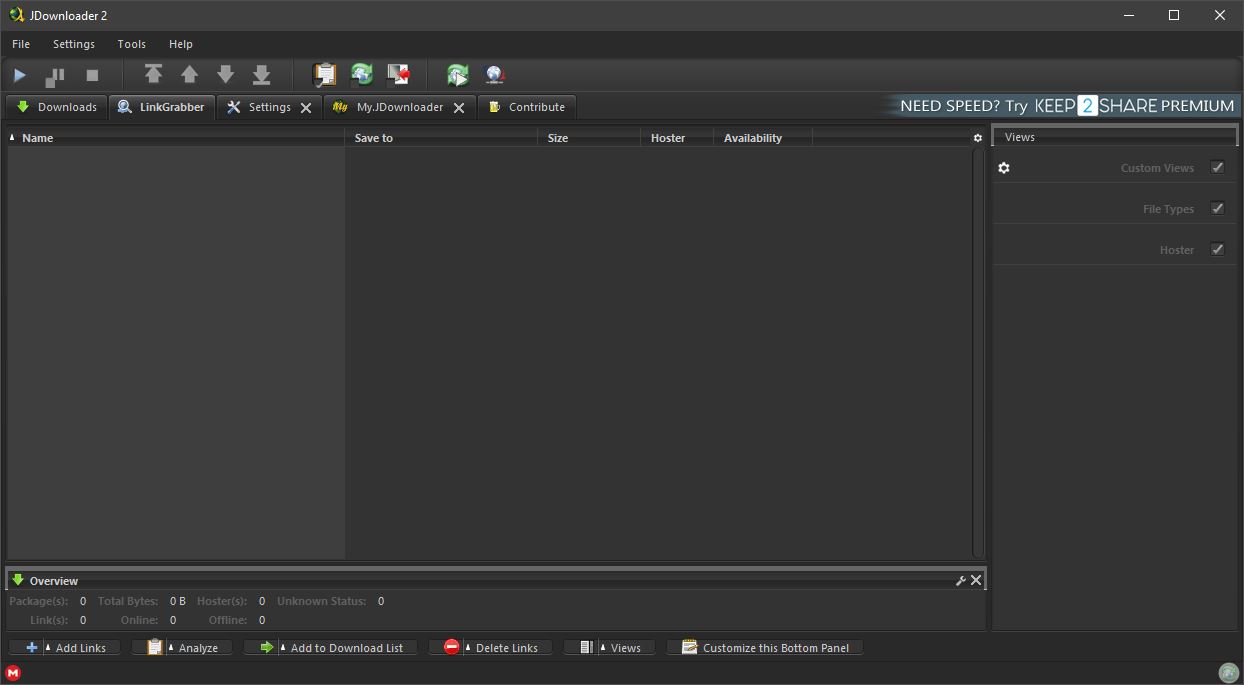Expand the bottom Views dropdown arrow
The image size is (1244, 685).
[x=602, y=647]
